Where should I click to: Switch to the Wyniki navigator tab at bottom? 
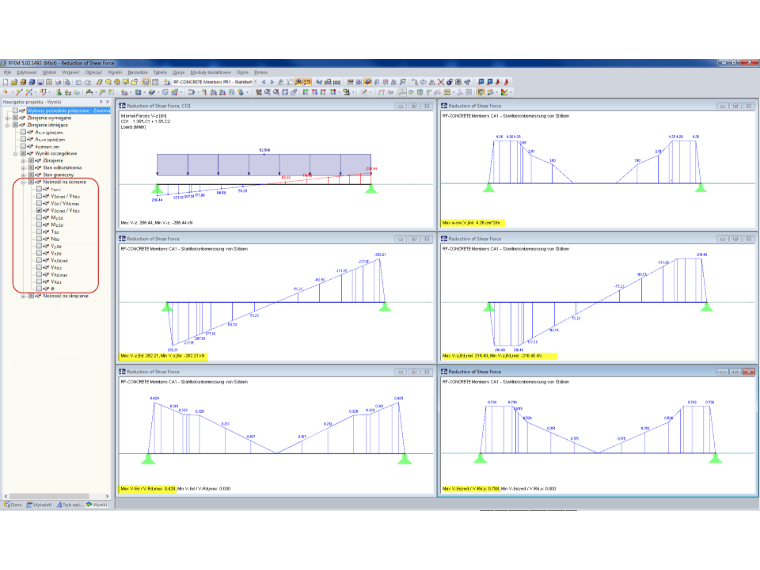(97, 505)
